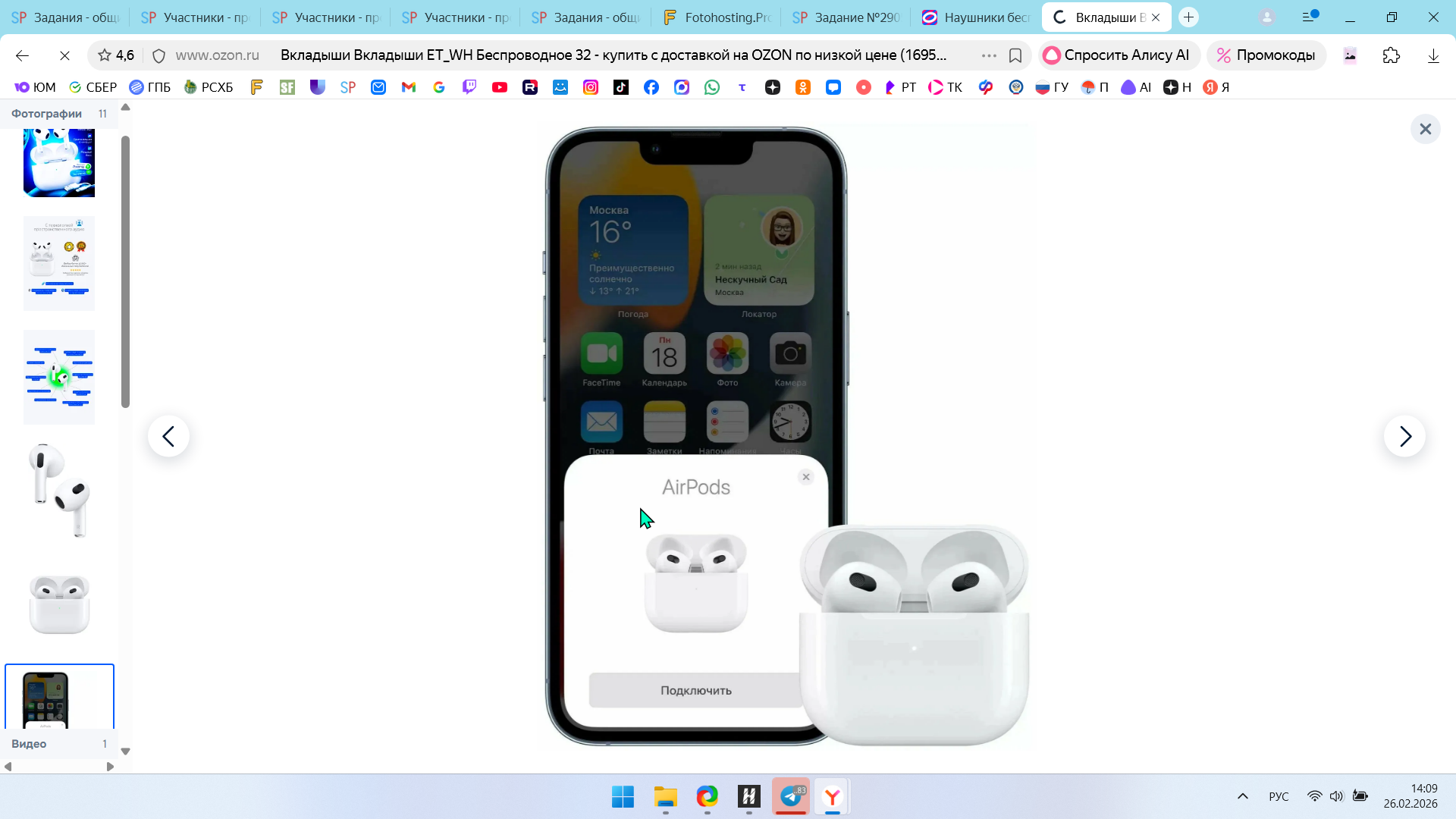Toggle the РУС keyboard language indicator

pyautogui.click(x=1279, y=796)
